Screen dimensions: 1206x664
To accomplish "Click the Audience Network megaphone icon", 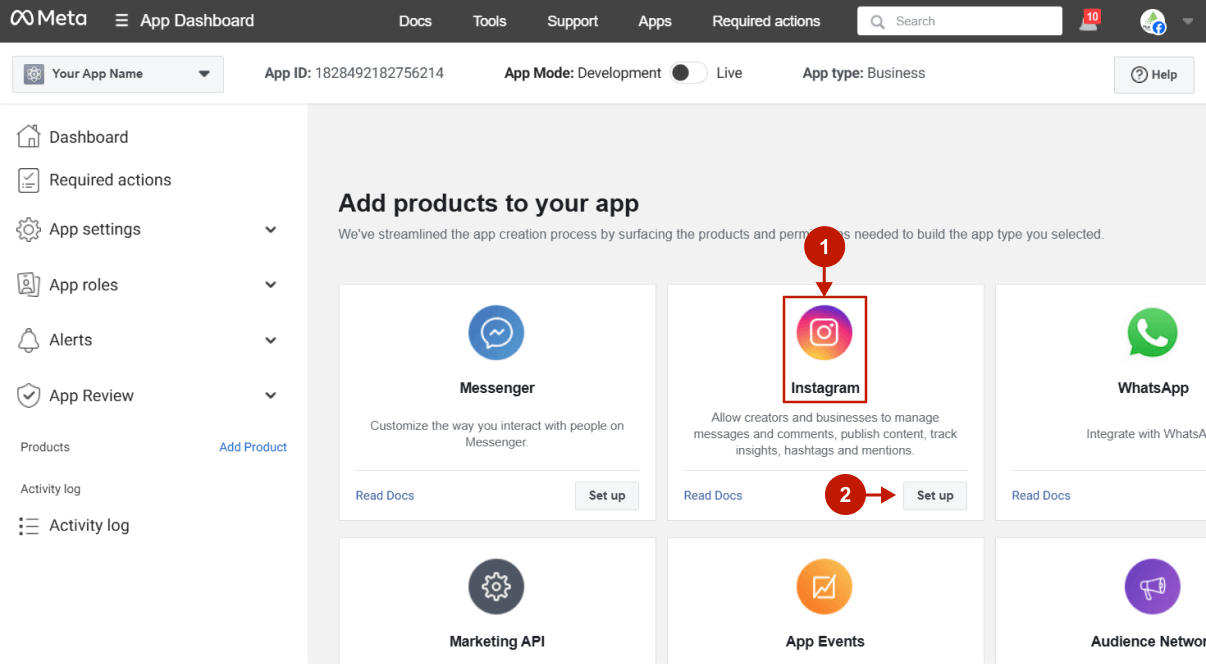I will coord(1153,586).
